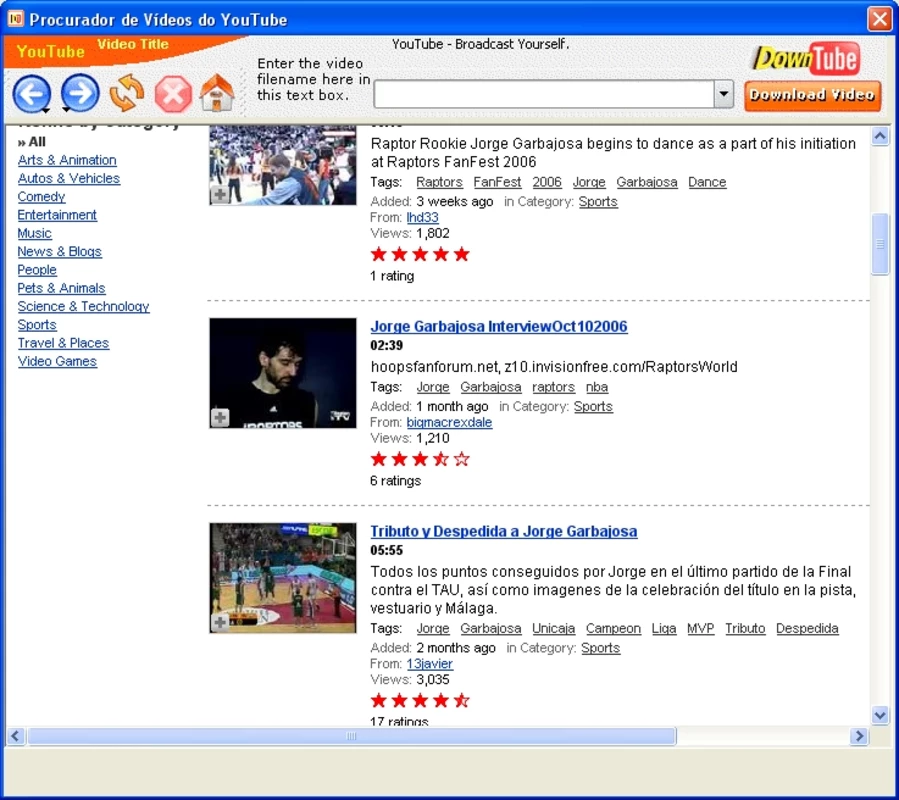Open the home page via house icon
The width and height of the screenshot is (899, 800).
pos(217,92)
